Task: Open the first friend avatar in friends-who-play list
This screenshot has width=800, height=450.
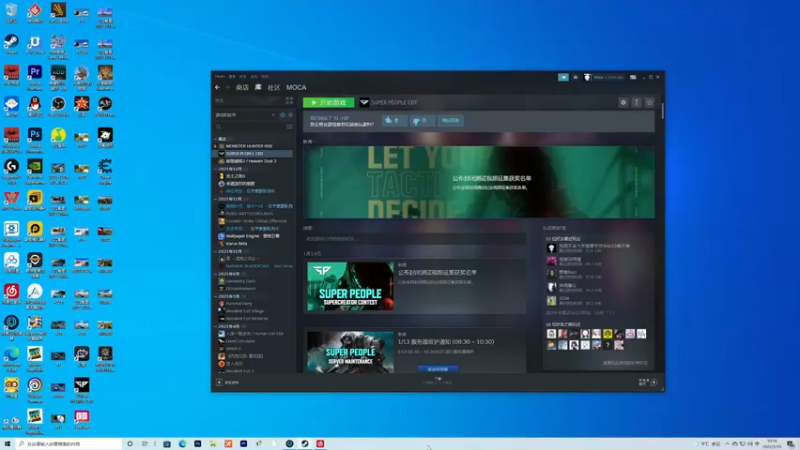Action: tap(551, 248)
